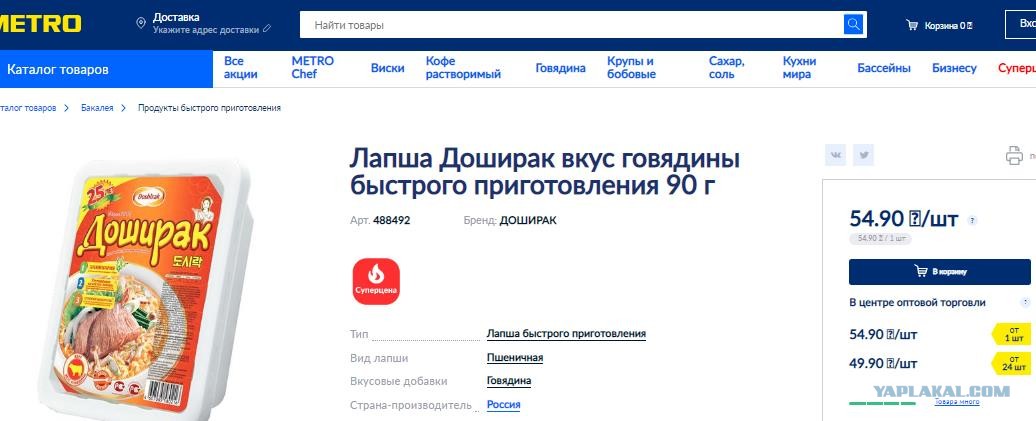Click the Суперцена flame badge

pyautogui.click(x=376, y=282)
